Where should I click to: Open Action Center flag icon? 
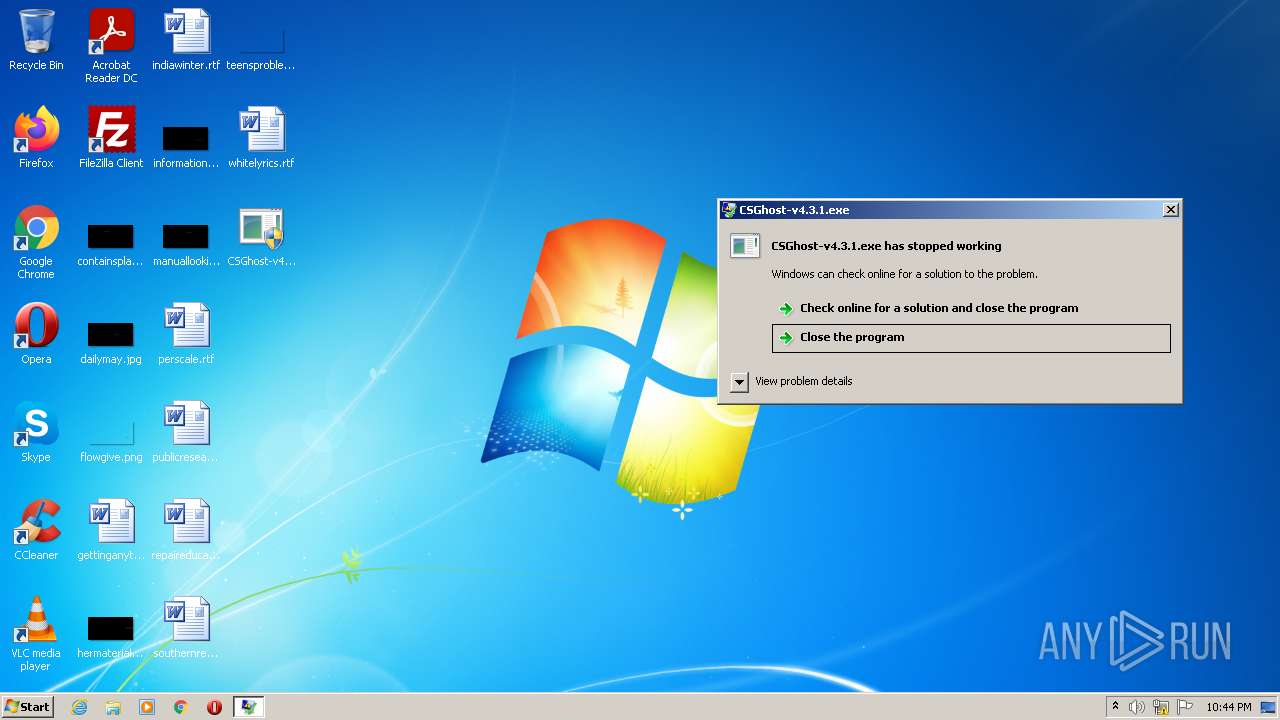pyautogui.click(x=1185, y=707)
